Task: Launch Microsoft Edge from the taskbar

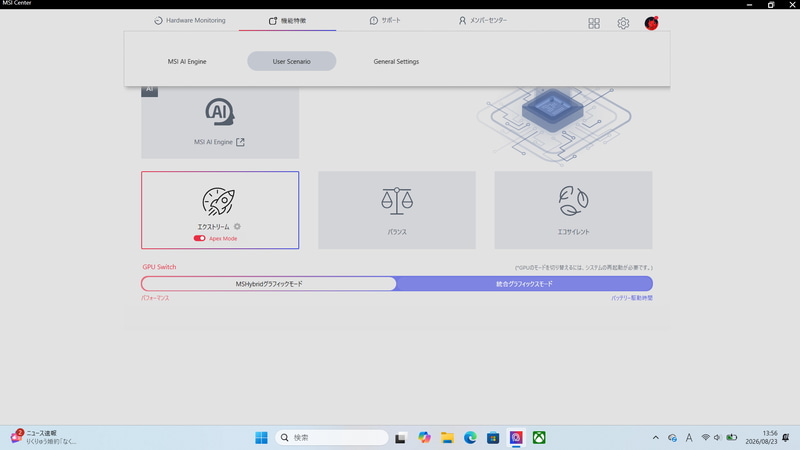Action: [470, 438]
